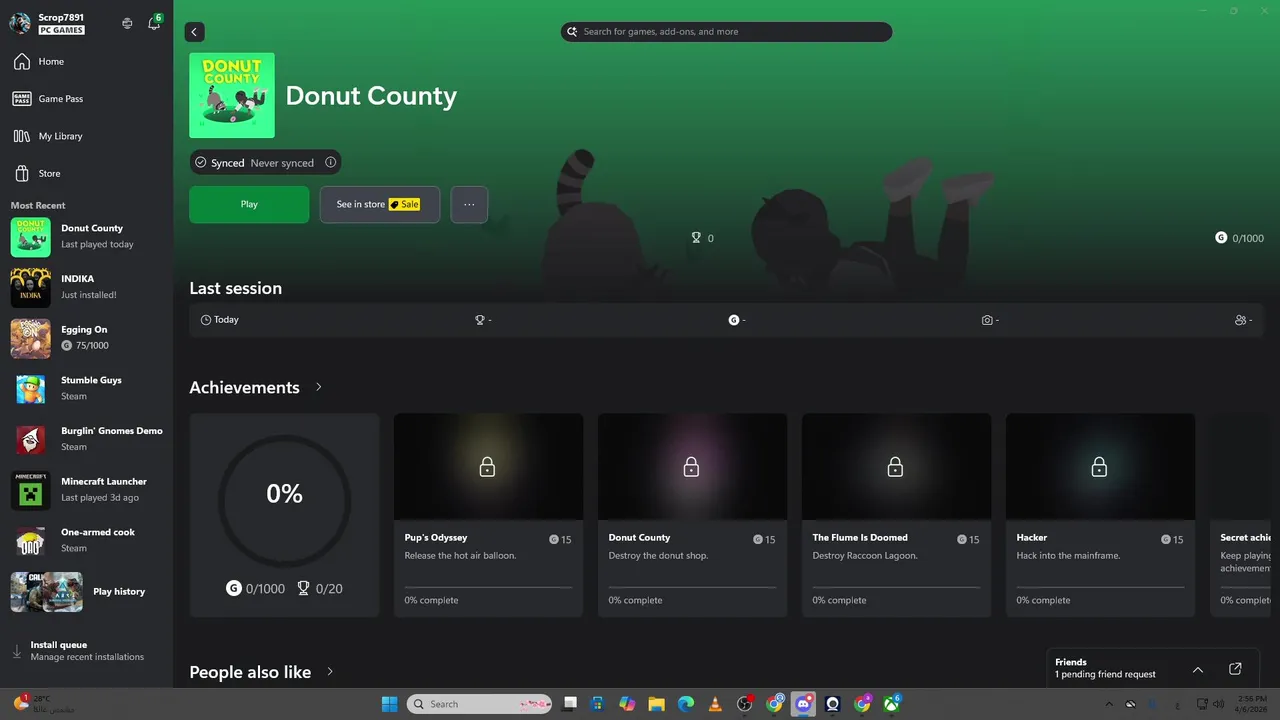Open the Scrop7891 profile avatar
This screenshot has width=1280, height=720.
click(20, 23)
